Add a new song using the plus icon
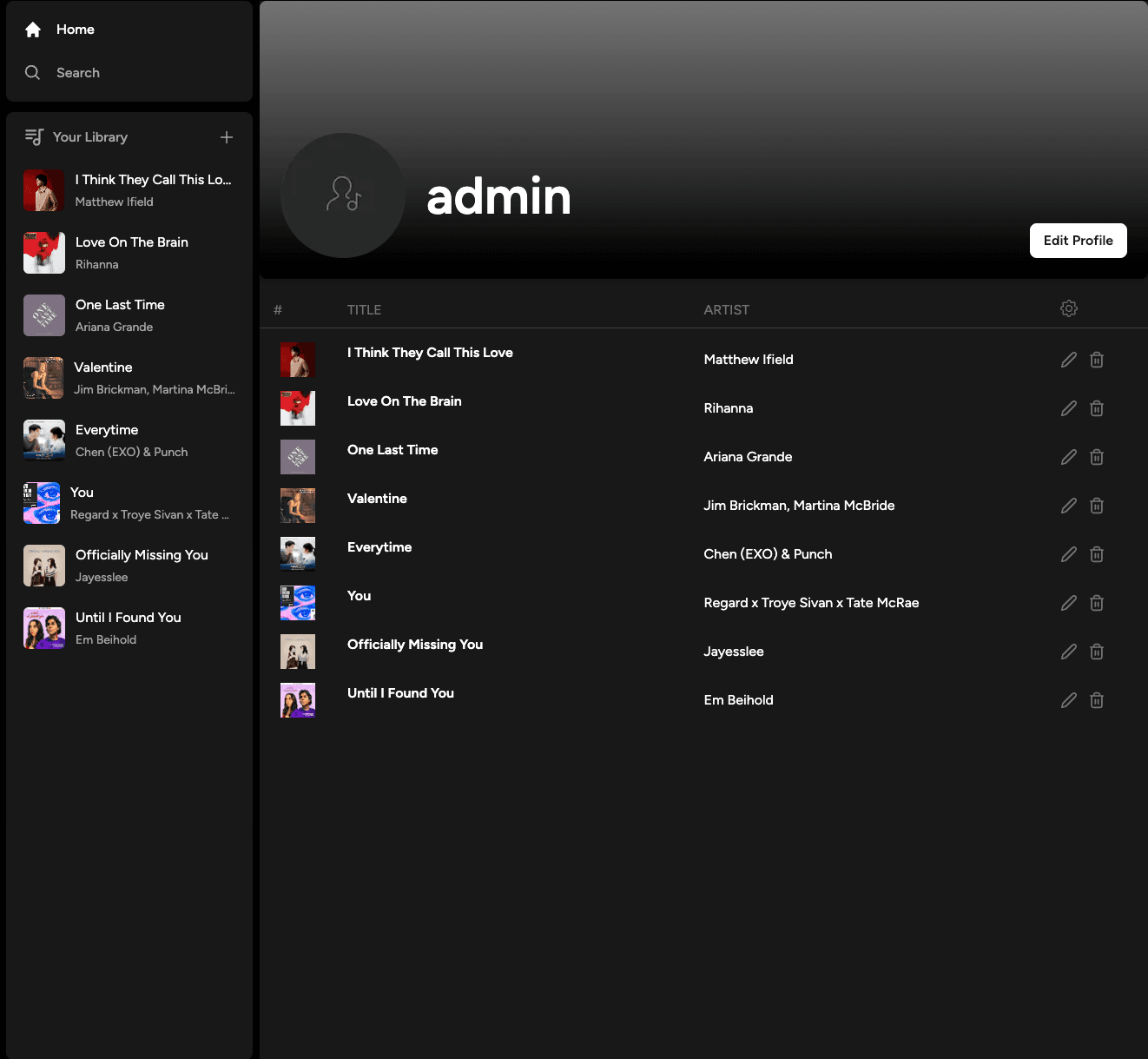The width and height of the screenshot is (1148, 1059). click(227, 136)
